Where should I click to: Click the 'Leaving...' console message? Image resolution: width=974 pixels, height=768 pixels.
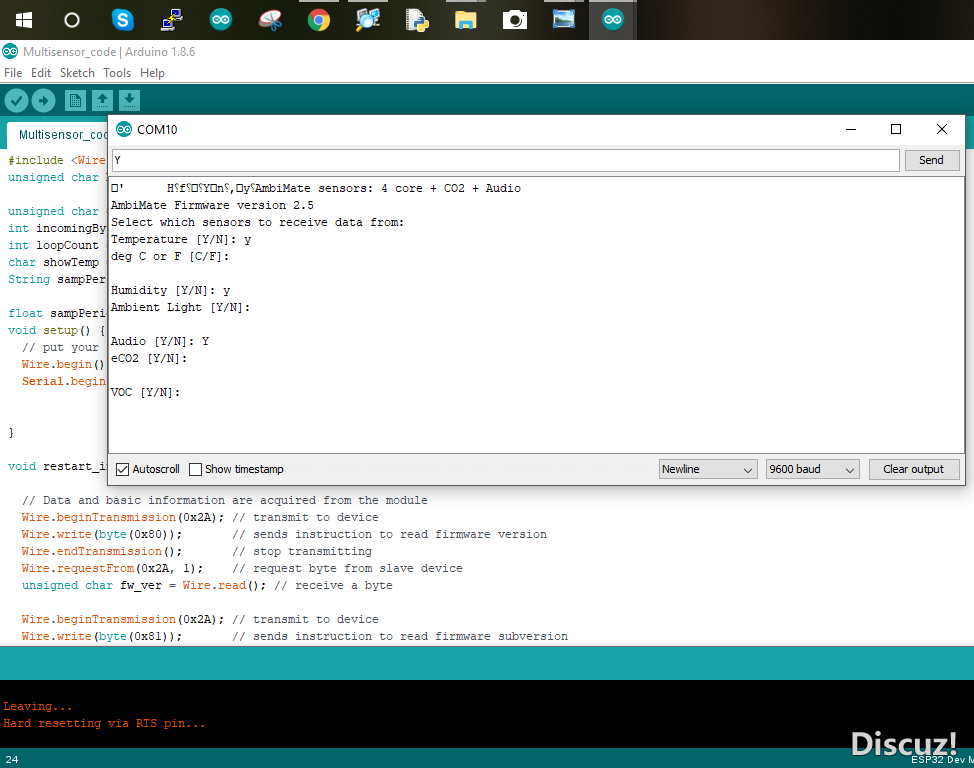tap(38, 706)
